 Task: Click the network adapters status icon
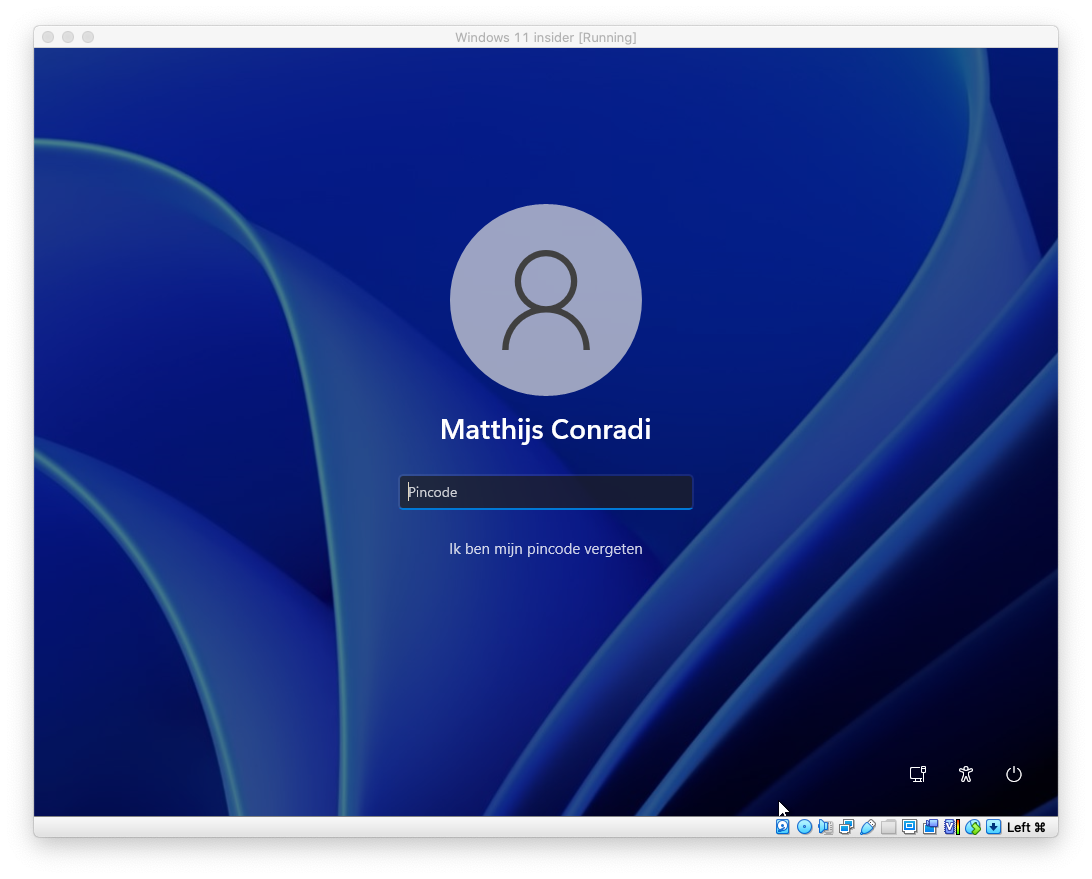click(846, 827)
